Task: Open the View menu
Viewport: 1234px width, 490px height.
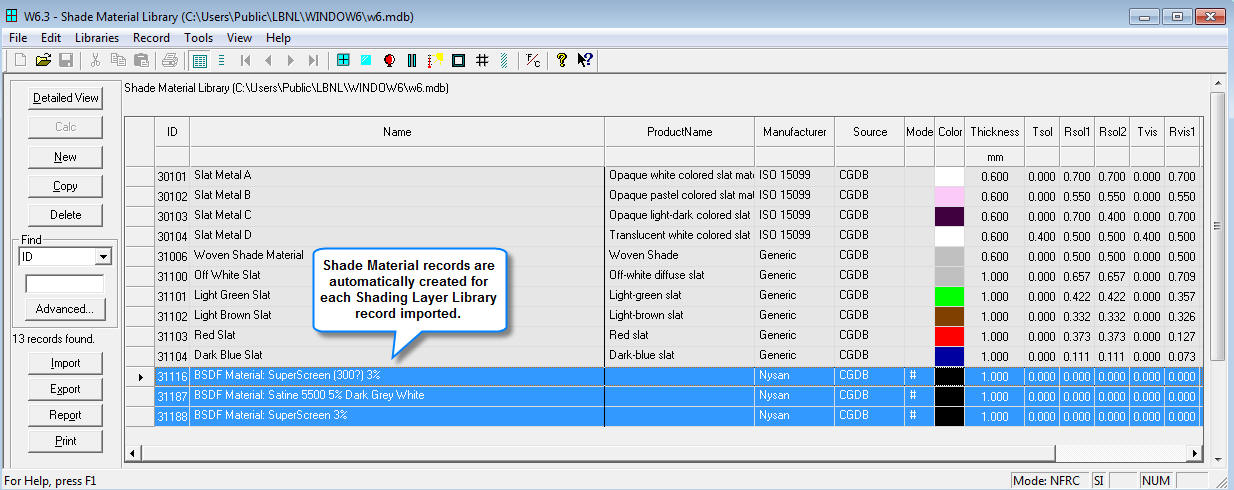Action: point(240,38)
